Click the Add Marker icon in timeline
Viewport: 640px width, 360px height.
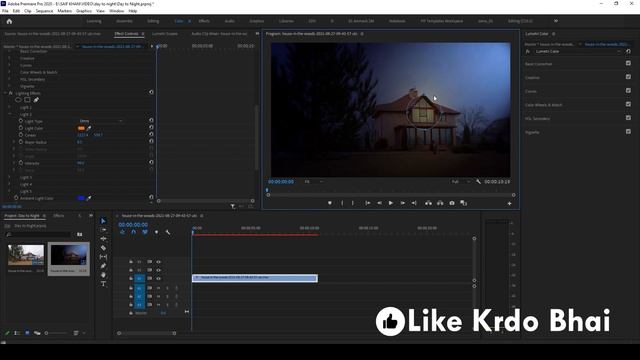[156, 232]
